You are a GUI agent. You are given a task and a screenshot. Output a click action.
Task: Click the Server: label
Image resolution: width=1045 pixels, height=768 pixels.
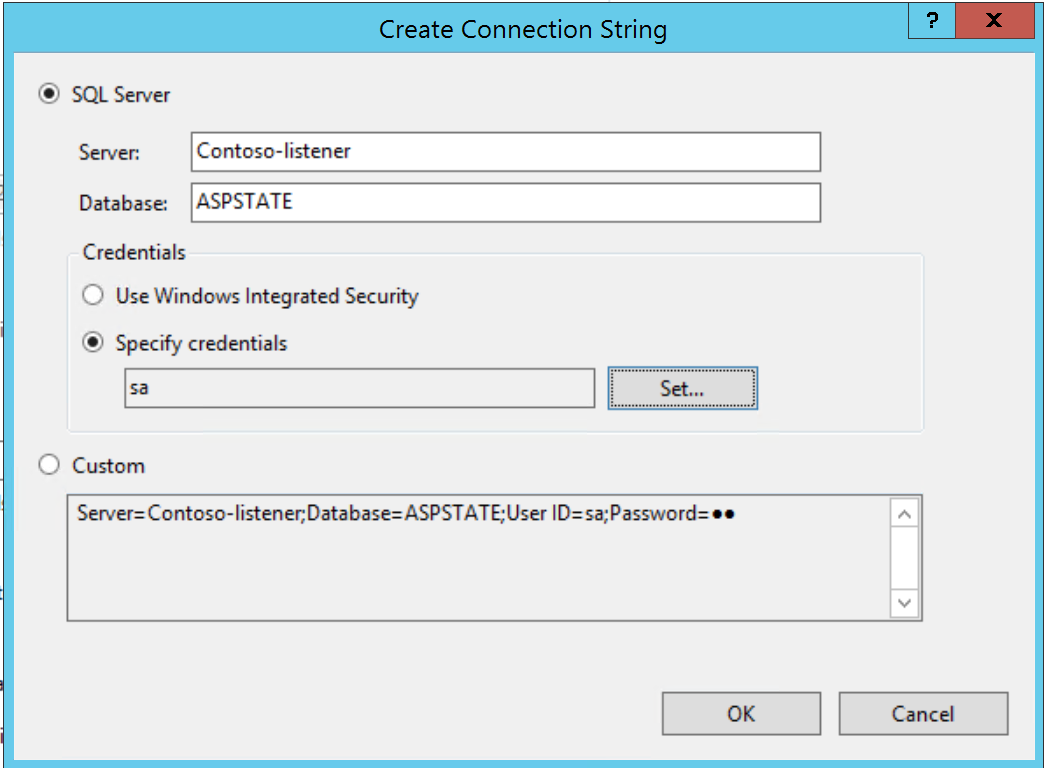[x=110, y=153]
